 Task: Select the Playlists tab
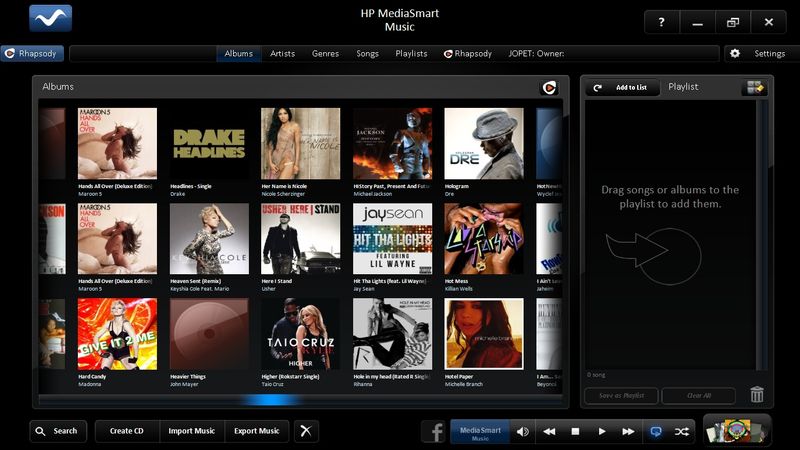pos(411,54)
